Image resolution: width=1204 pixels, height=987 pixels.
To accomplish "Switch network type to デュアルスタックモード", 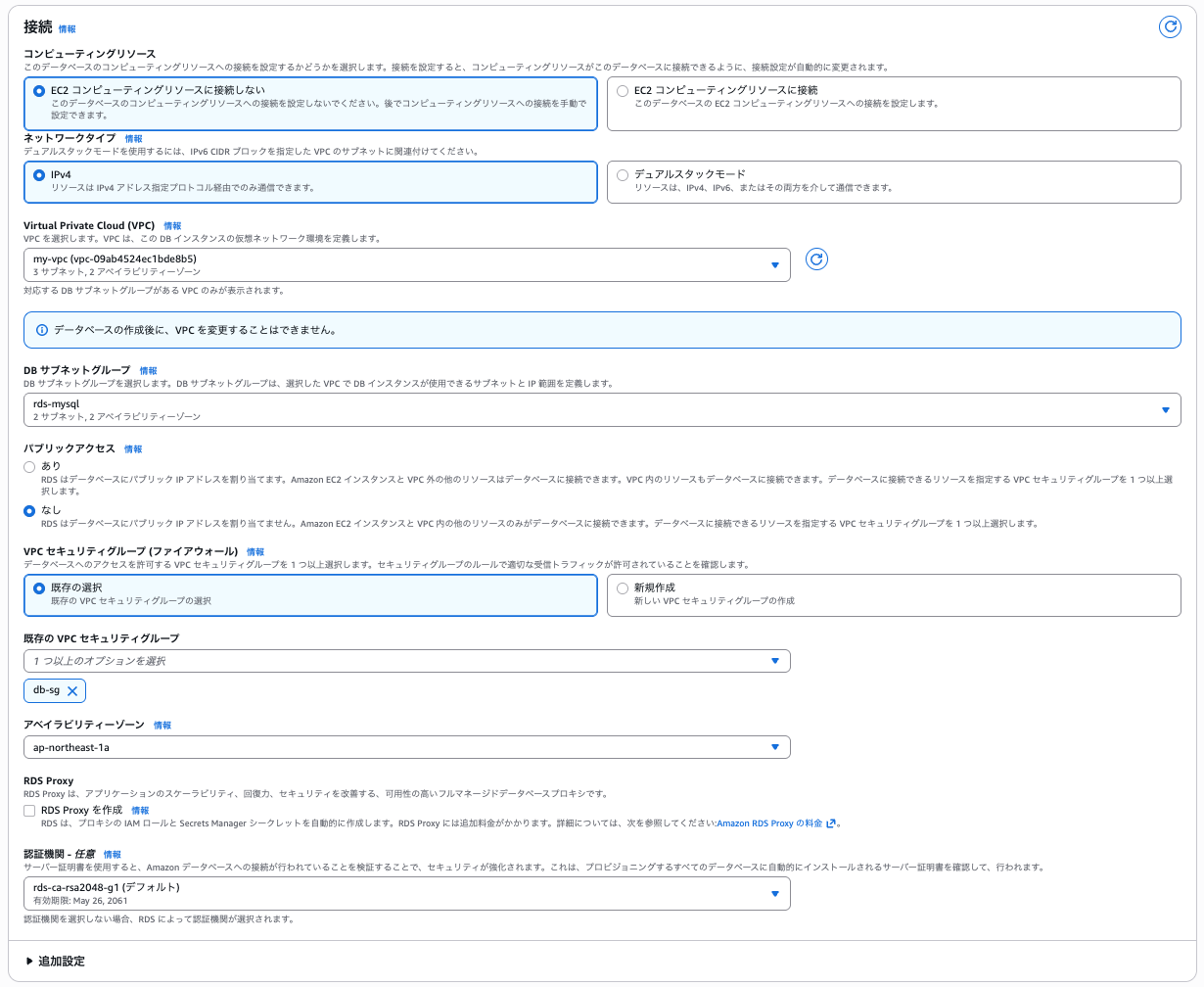I will click(x=622, y=175).
